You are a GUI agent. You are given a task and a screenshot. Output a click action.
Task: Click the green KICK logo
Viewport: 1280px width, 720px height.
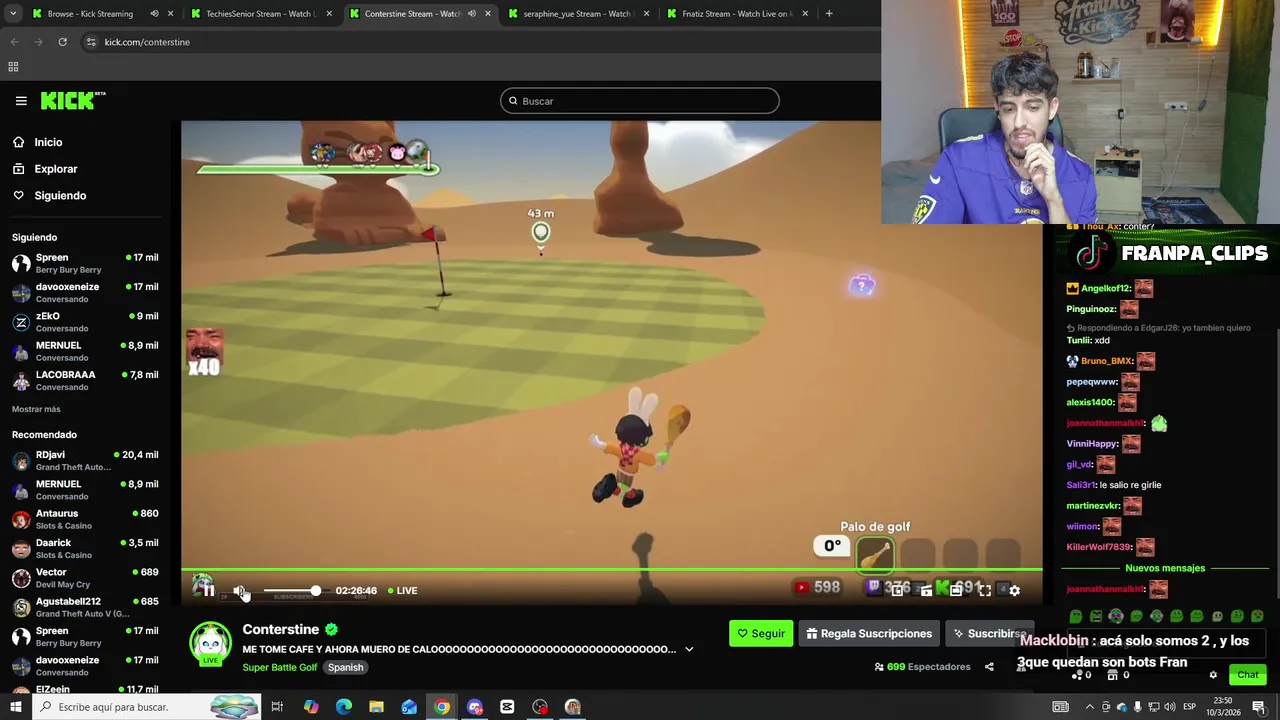click(72, 100)
